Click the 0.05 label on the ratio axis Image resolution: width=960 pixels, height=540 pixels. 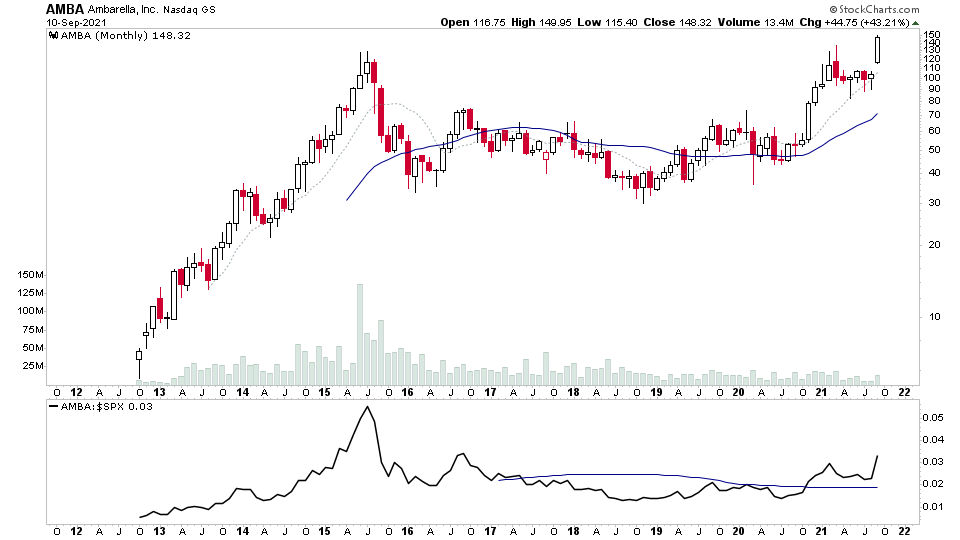933,418
